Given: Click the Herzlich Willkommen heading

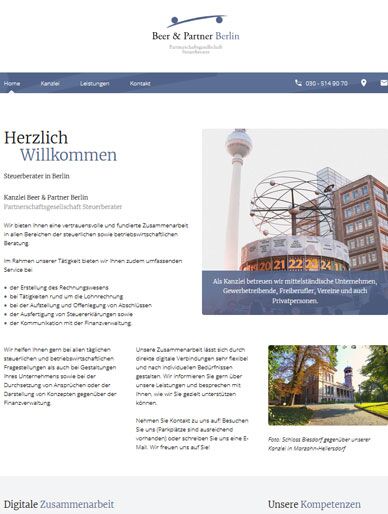Looking at the screenshot, I should (60, 146).
